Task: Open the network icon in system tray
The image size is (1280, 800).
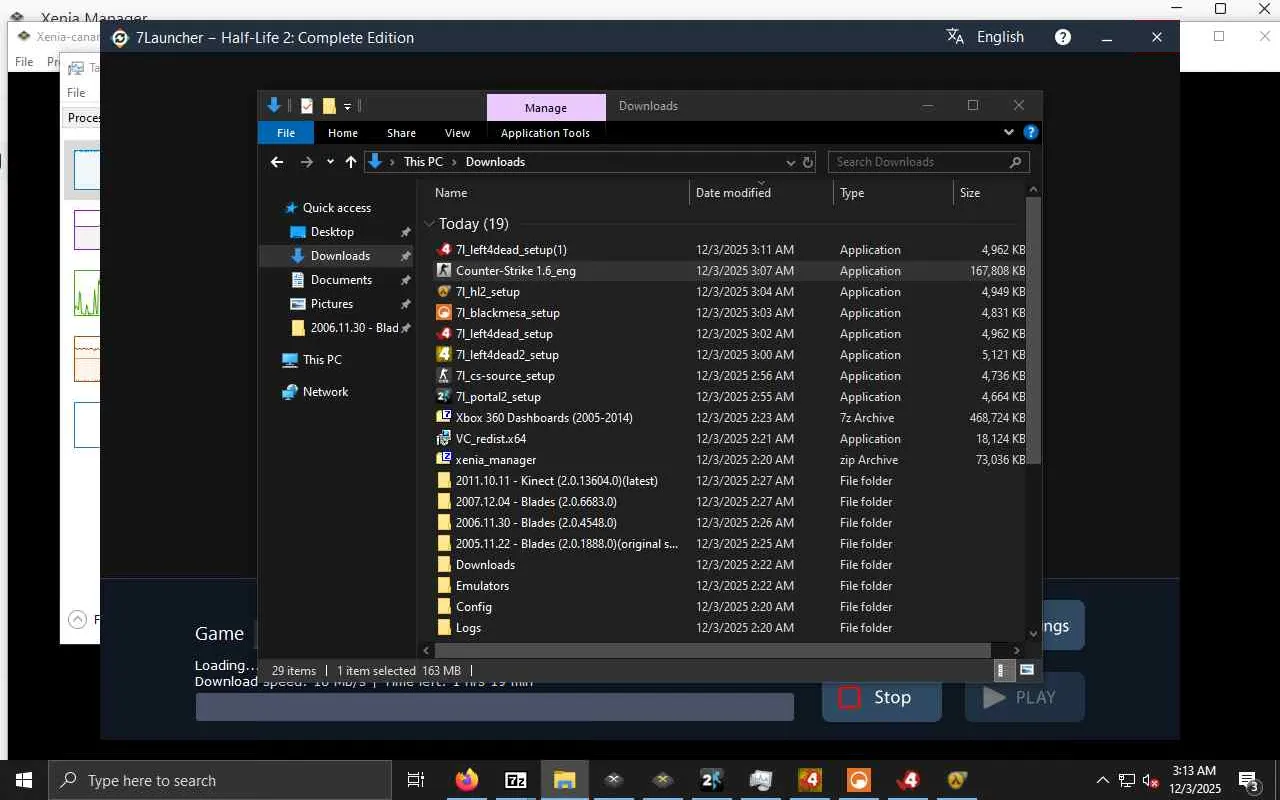Action: click(x=1127, y=780)
